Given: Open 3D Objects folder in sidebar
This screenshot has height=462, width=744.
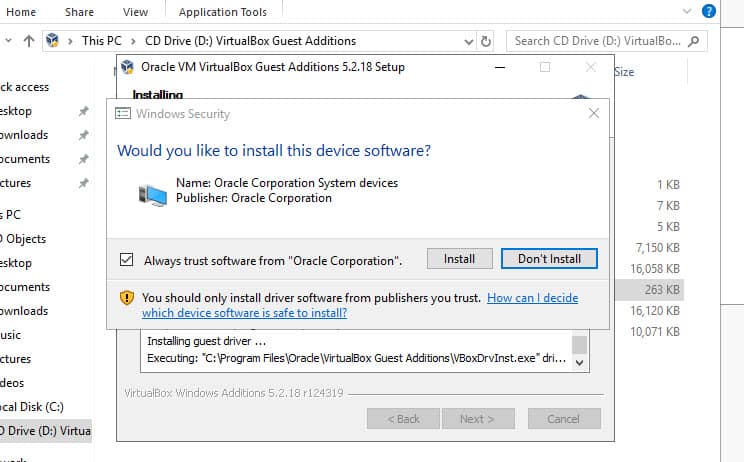Looking at the screenshot, I should point(23,239).
